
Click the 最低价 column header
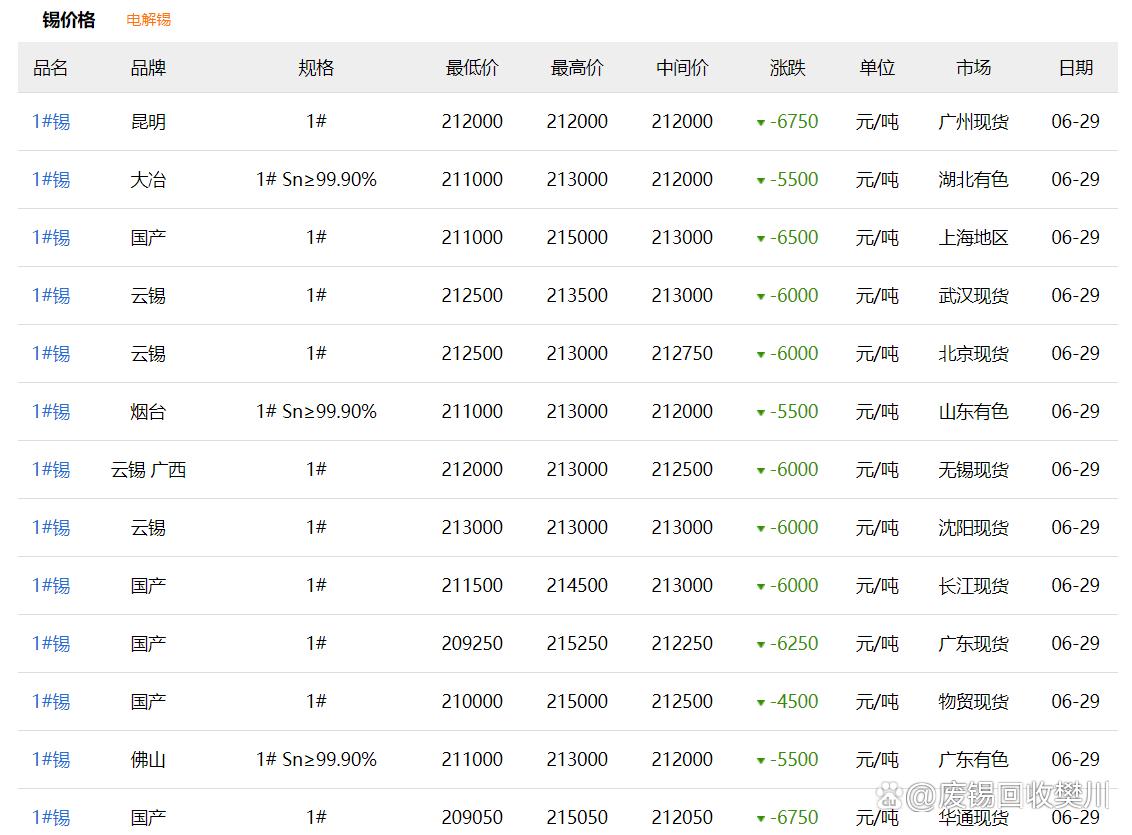coord(472,68)
